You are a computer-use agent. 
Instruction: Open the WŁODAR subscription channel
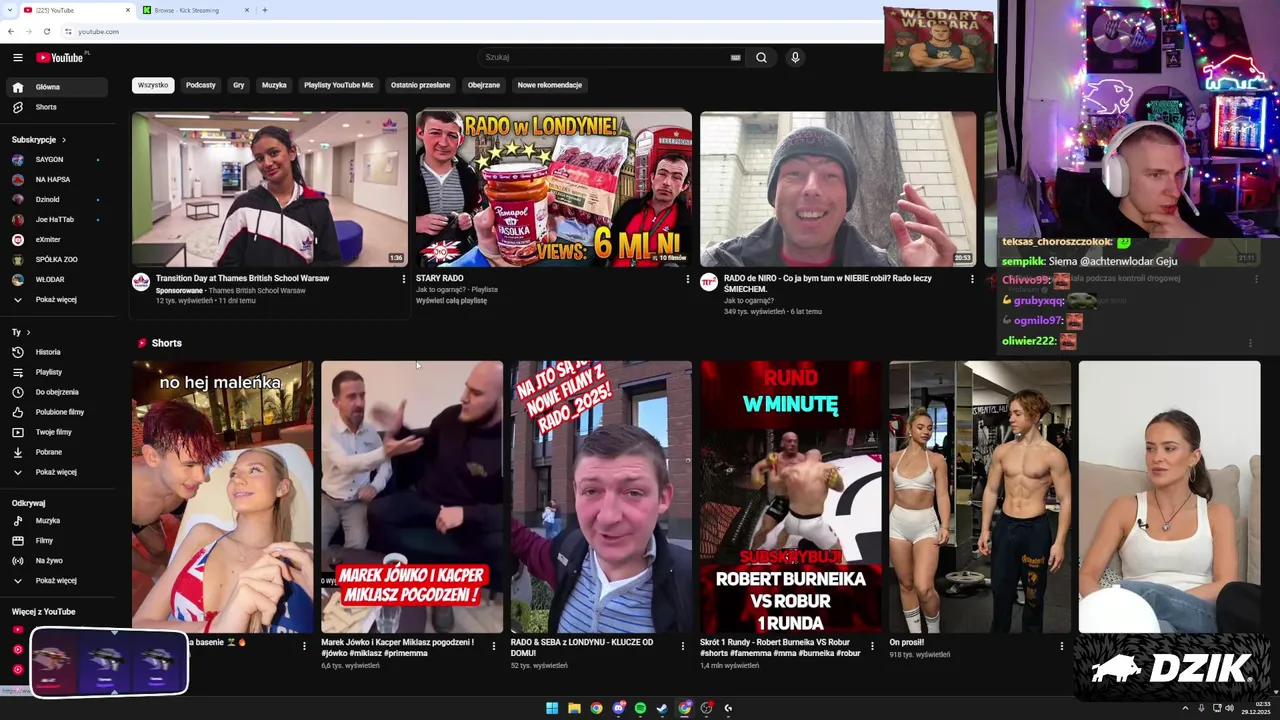(56, 280)
